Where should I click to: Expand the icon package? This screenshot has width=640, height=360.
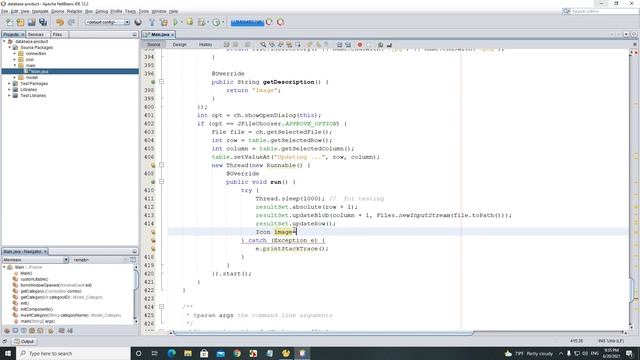(15, 60)
